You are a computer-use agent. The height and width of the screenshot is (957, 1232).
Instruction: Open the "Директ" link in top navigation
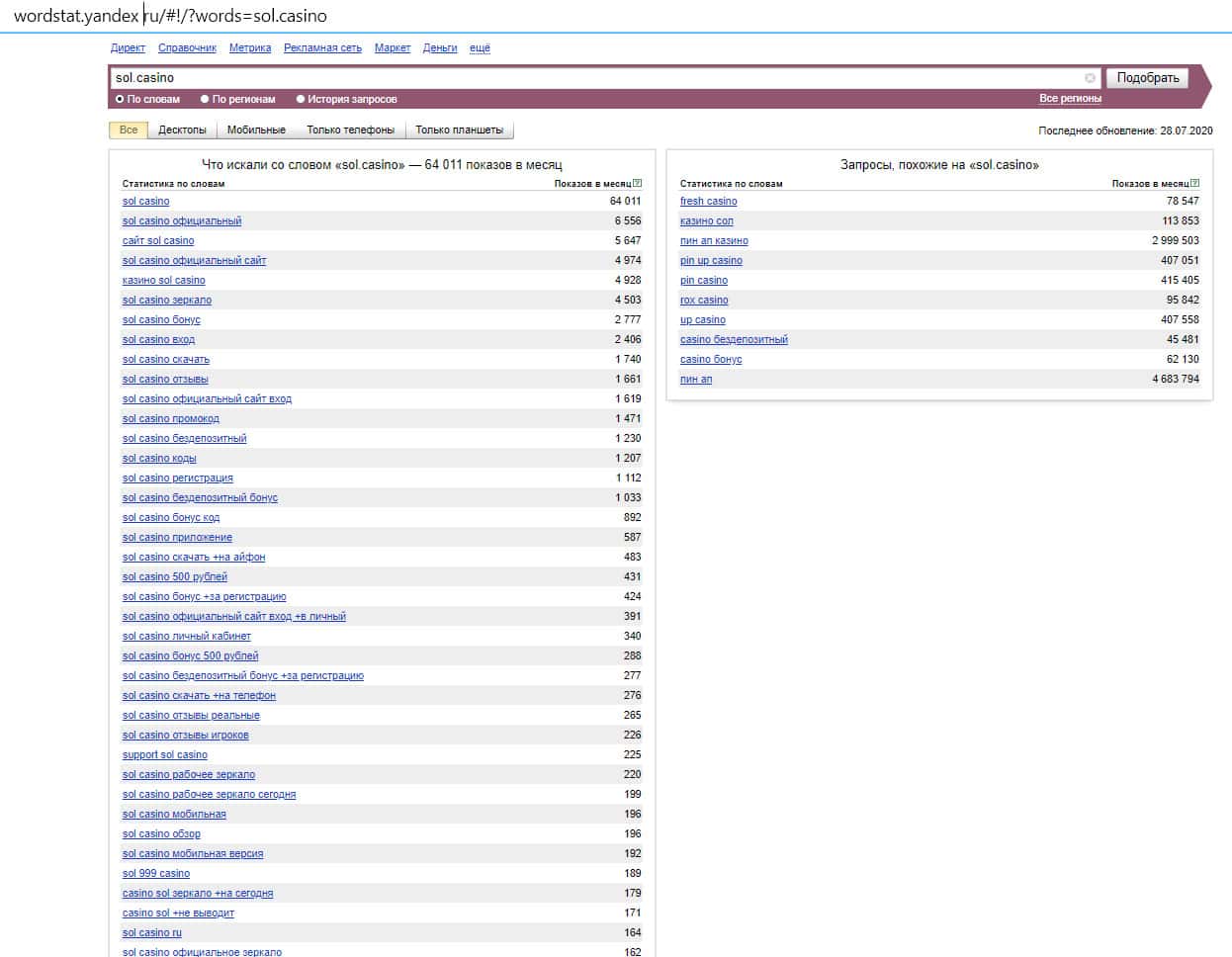[x=128, y=47]
